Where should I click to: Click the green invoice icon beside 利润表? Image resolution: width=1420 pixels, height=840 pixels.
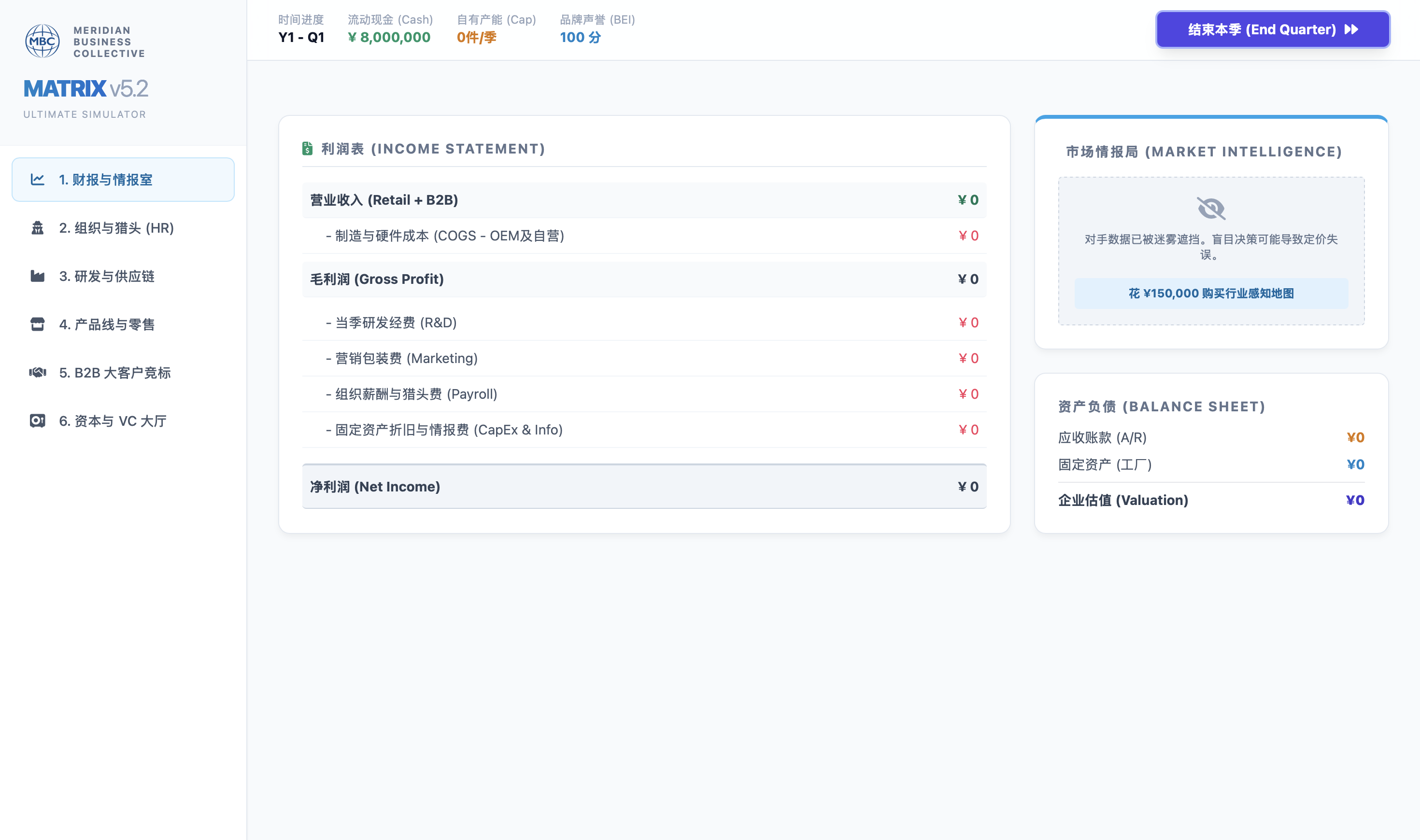[x=308, y=148]
